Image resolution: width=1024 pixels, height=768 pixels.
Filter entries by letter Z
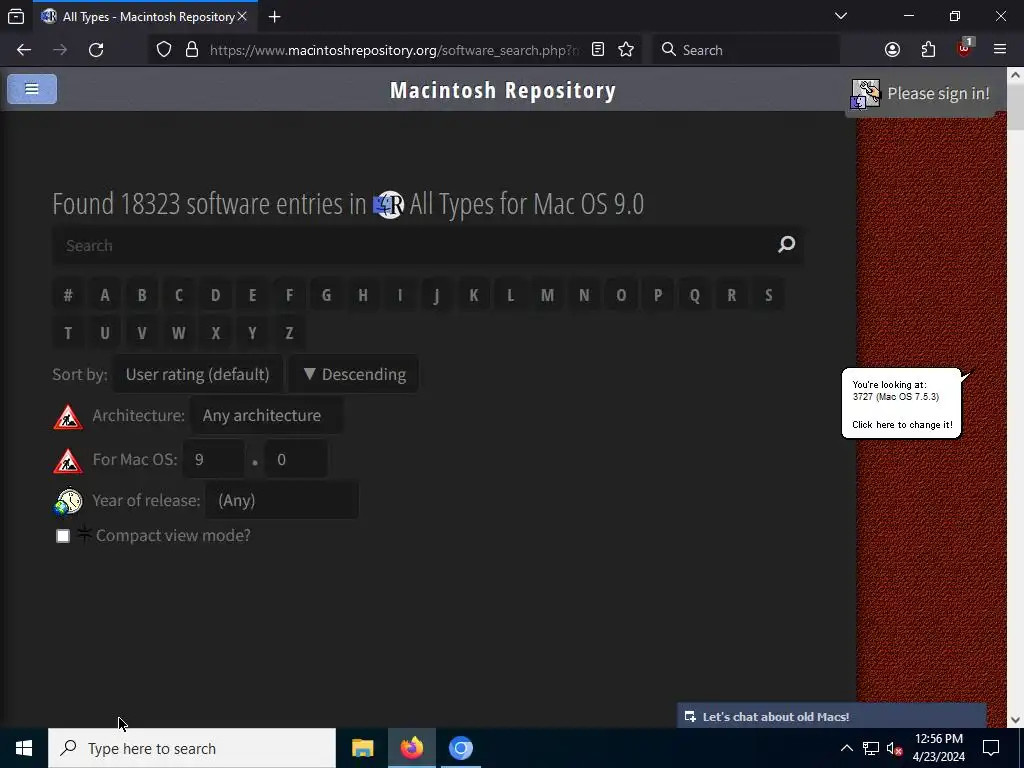[x=289, y=333]
